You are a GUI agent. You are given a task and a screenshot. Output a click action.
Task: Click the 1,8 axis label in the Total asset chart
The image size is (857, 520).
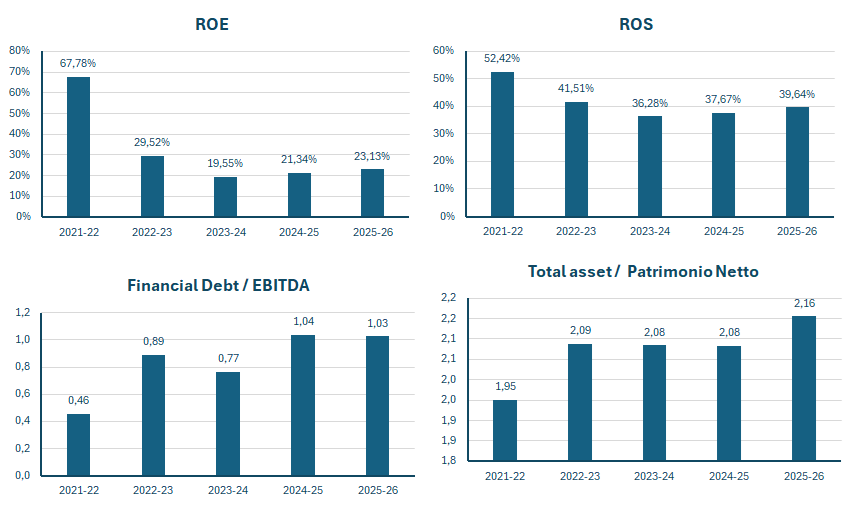click(449, 460)
